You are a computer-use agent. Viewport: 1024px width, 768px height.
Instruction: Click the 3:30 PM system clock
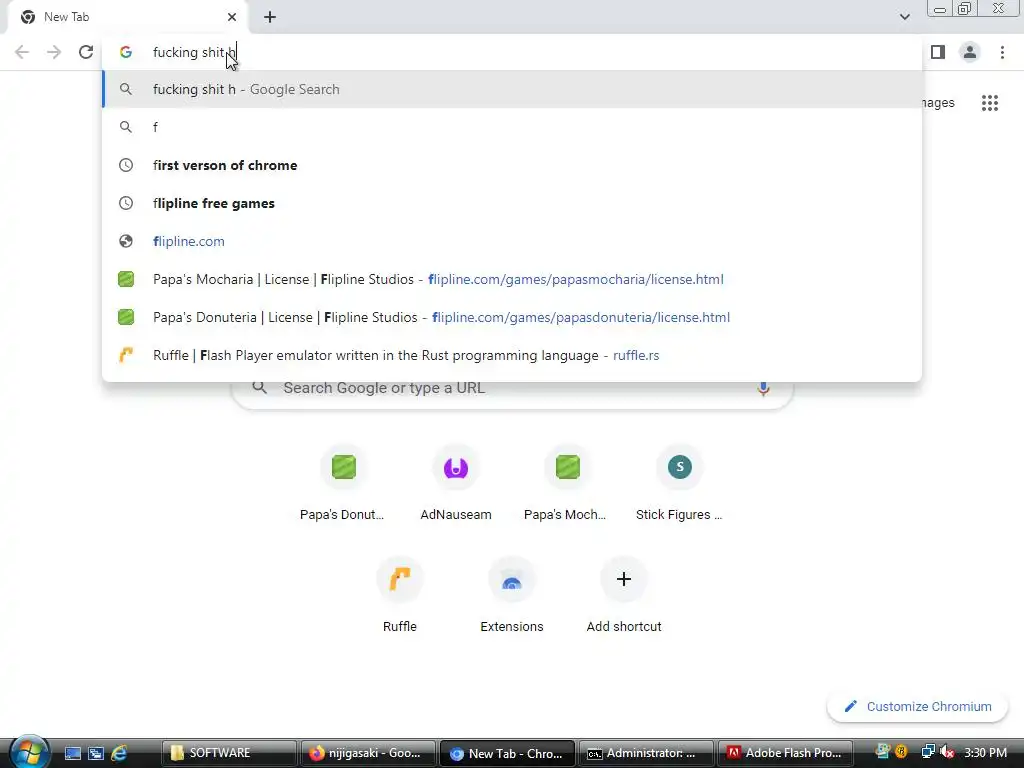(x=985, y=752)
